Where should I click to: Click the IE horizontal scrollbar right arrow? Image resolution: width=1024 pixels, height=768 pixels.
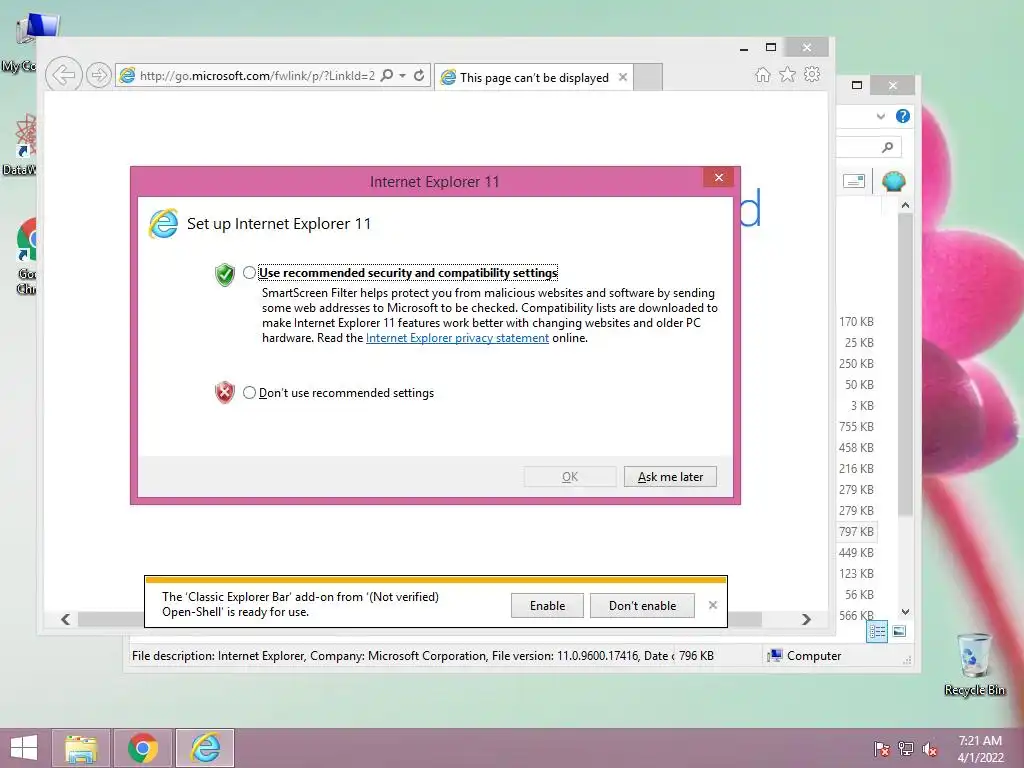tap(807, 619)
